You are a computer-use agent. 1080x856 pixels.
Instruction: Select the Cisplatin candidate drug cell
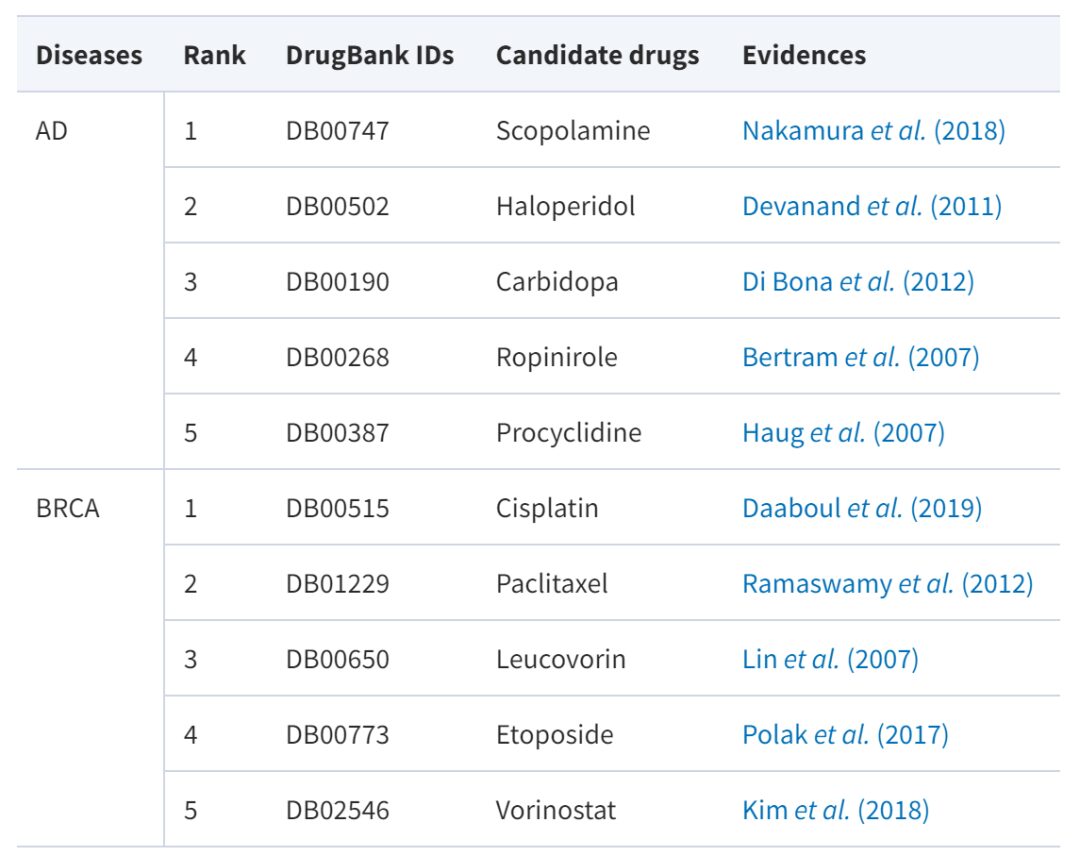(x=547, y=508)
